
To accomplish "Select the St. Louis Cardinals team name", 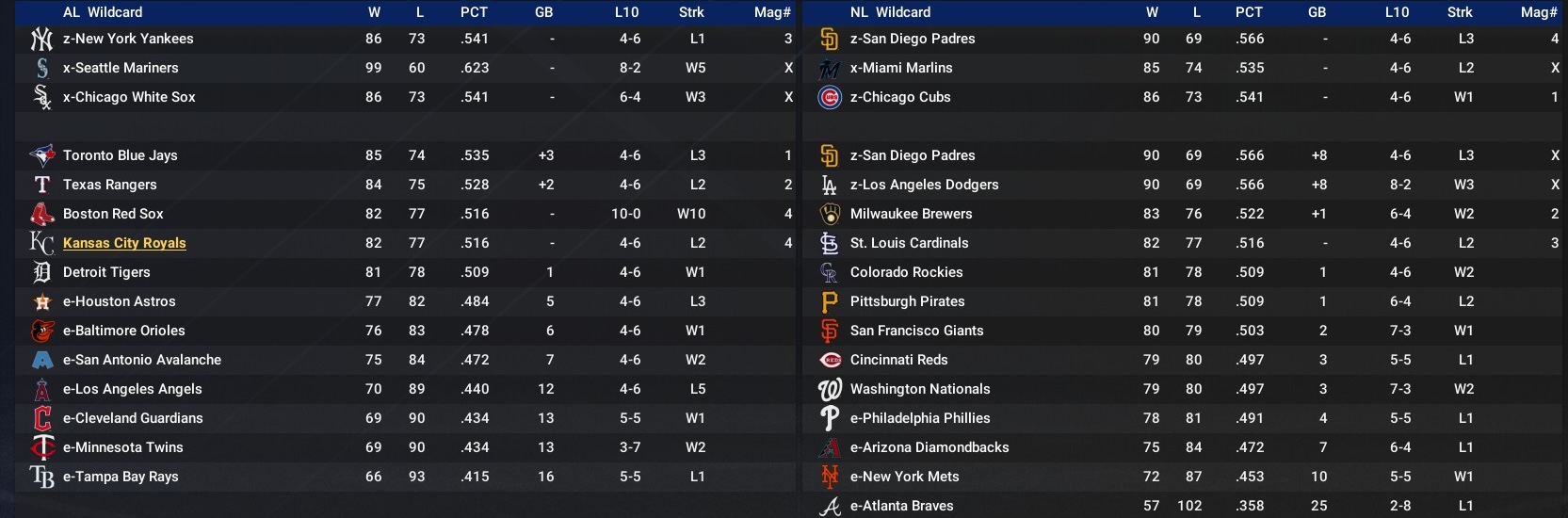I will 909,243.
